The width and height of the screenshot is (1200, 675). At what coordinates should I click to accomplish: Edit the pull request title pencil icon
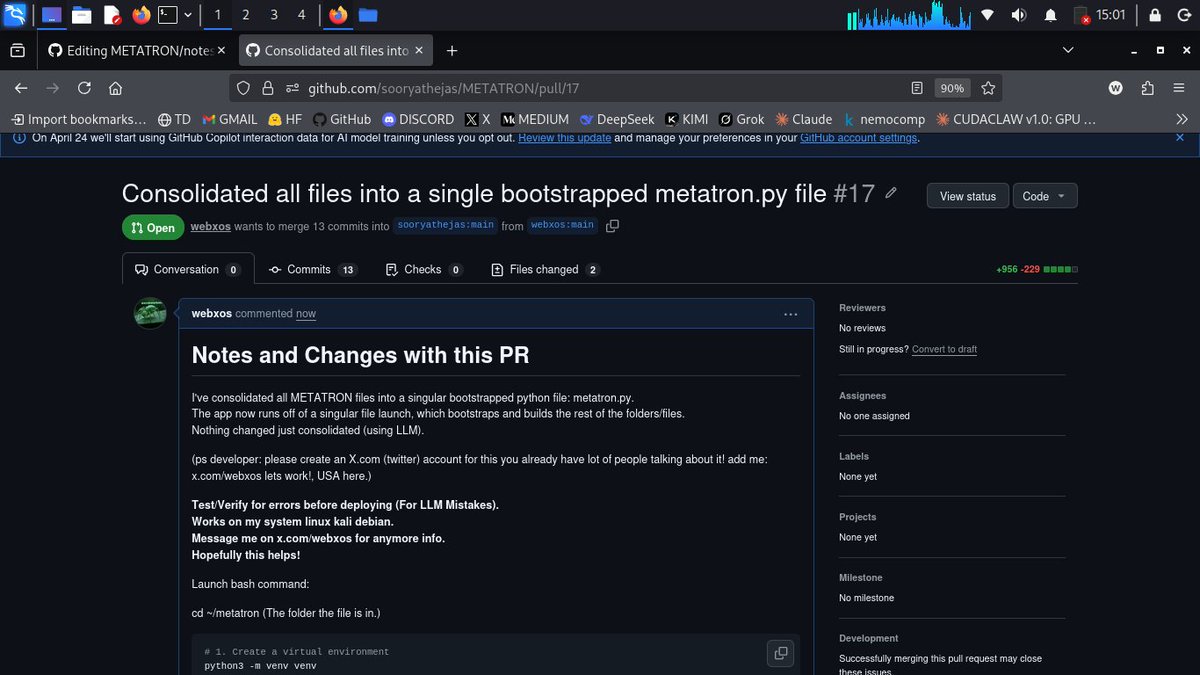point(891,192)
